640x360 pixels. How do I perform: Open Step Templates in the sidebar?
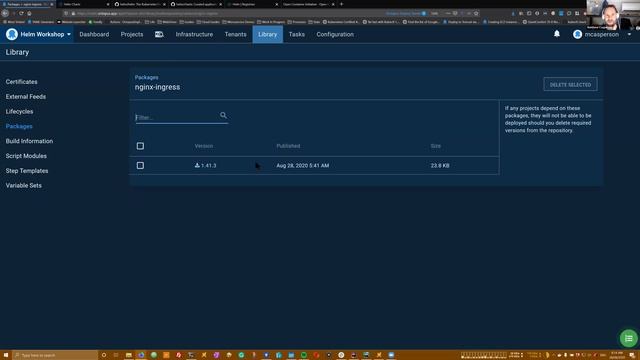coord(27,171)
